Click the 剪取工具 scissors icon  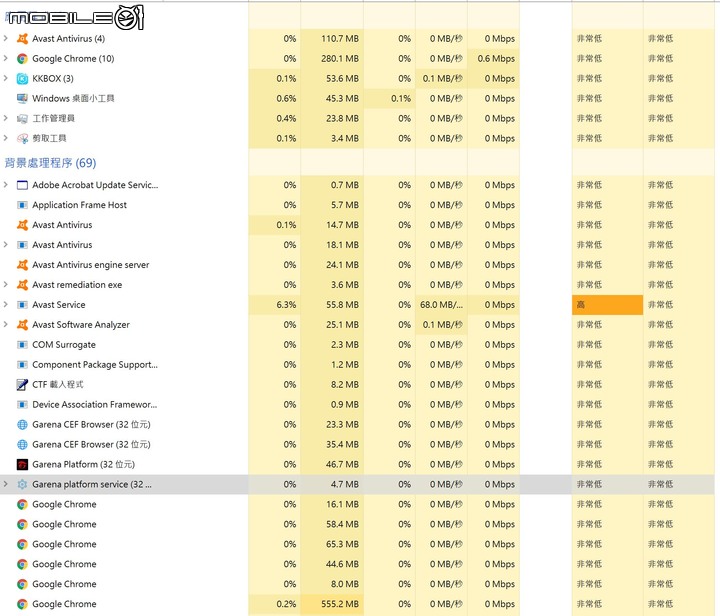pos(22,138)
